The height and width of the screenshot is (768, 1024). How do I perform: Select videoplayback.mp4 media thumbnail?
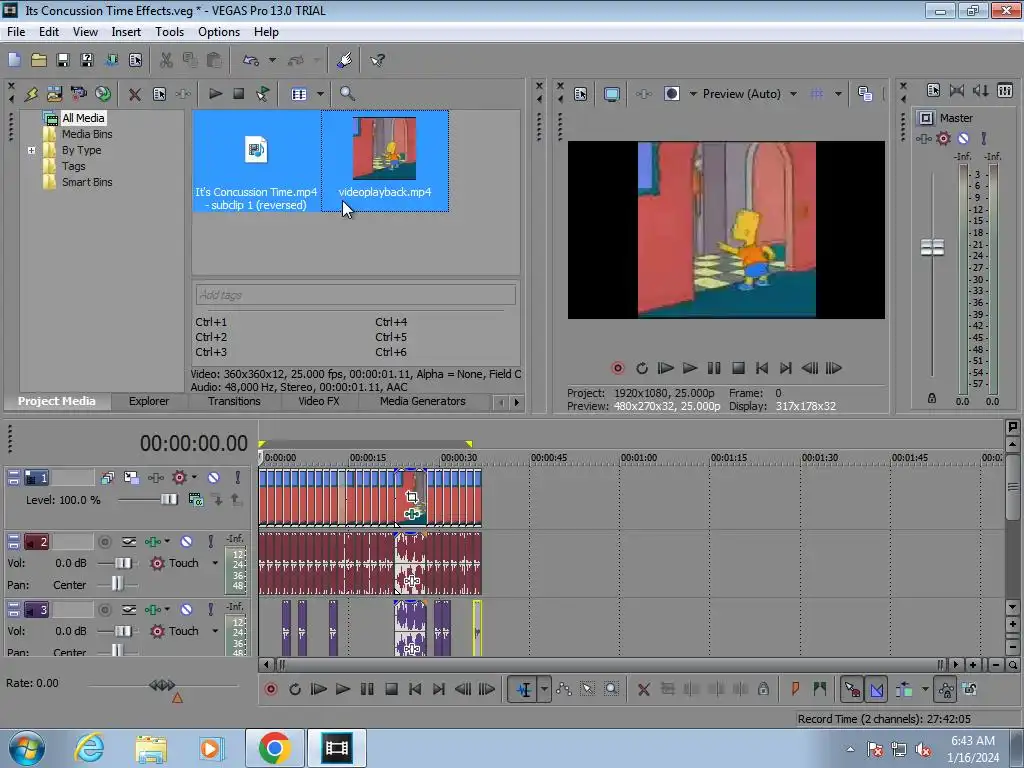(385, 161)
